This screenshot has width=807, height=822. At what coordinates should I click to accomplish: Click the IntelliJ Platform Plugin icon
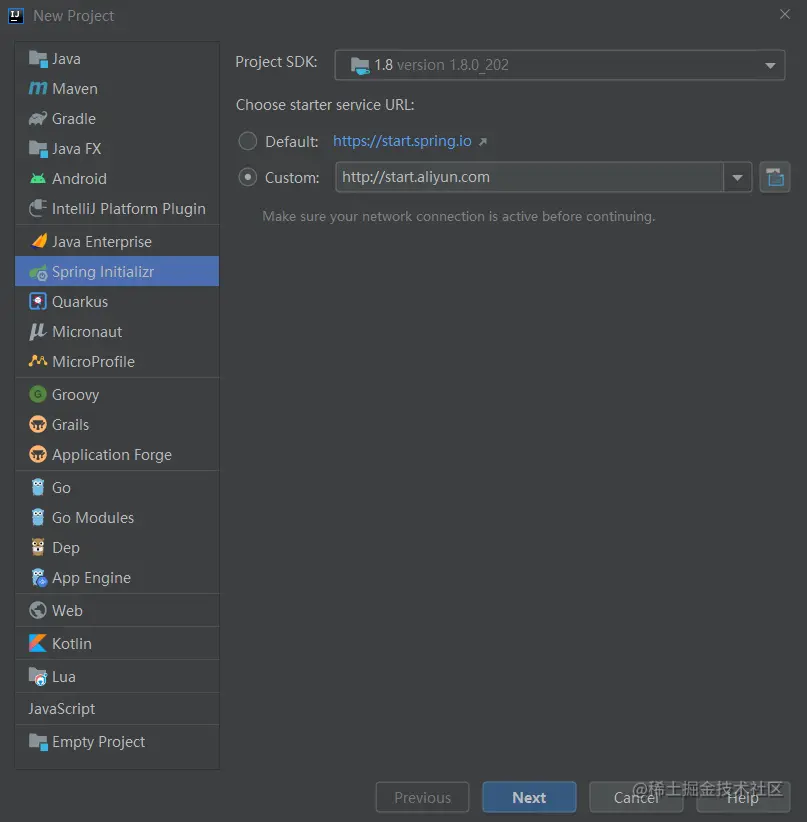pos(38,209)
